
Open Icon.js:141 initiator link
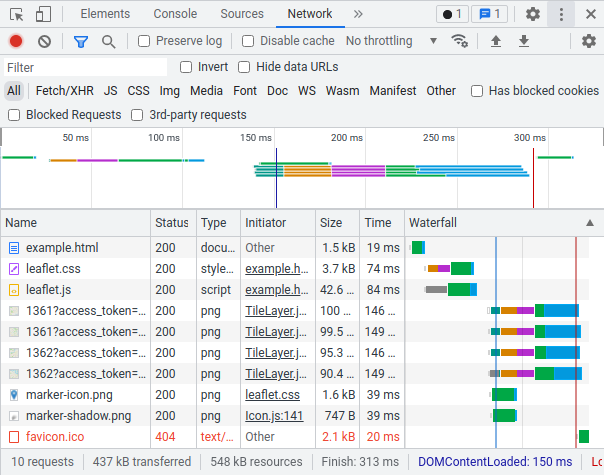(x=274, y=416)
